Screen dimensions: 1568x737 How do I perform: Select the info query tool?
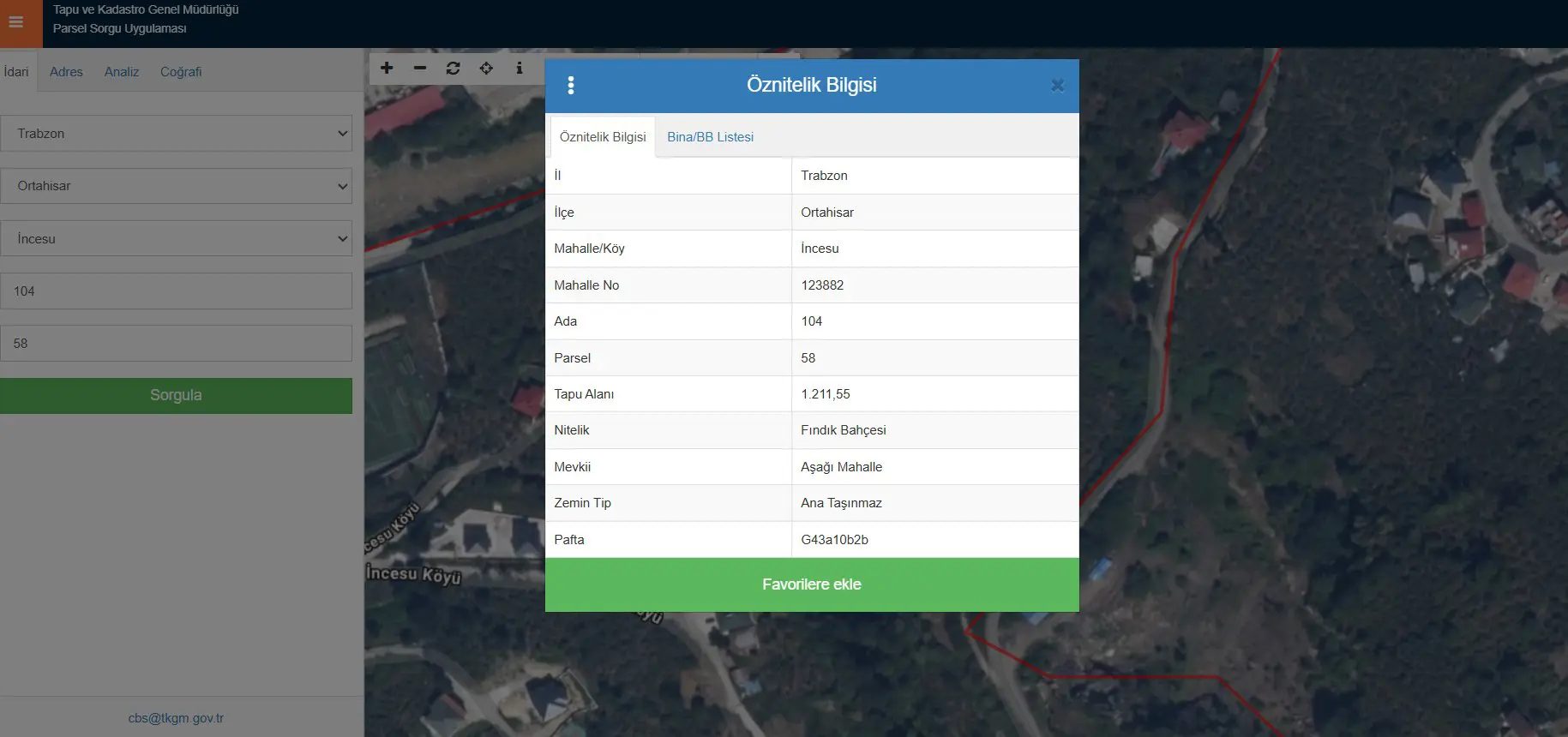click(520, 68)
